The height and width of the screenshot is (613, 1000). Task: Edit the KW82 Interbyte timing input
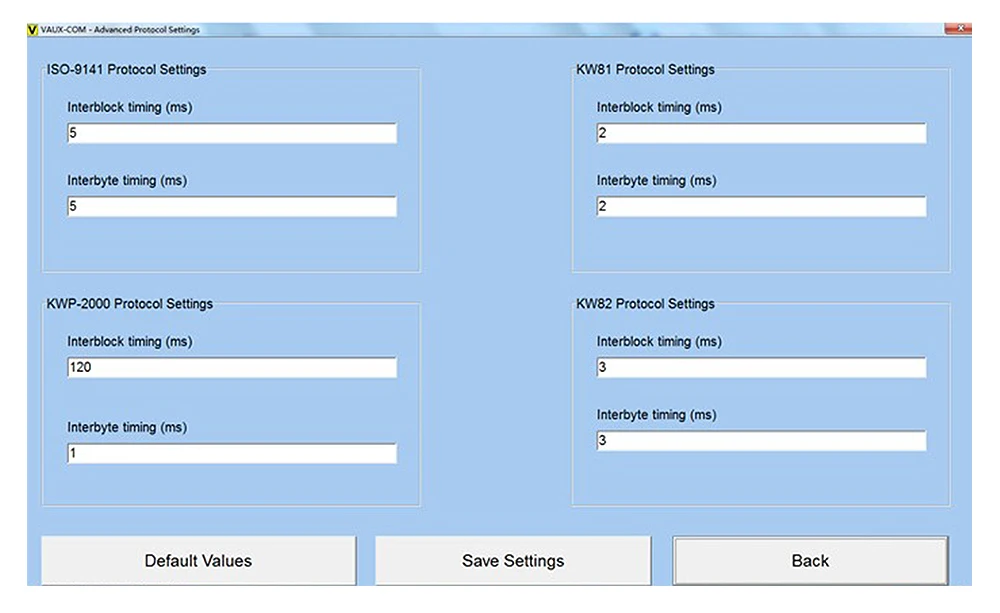click(x=761, y=441)
